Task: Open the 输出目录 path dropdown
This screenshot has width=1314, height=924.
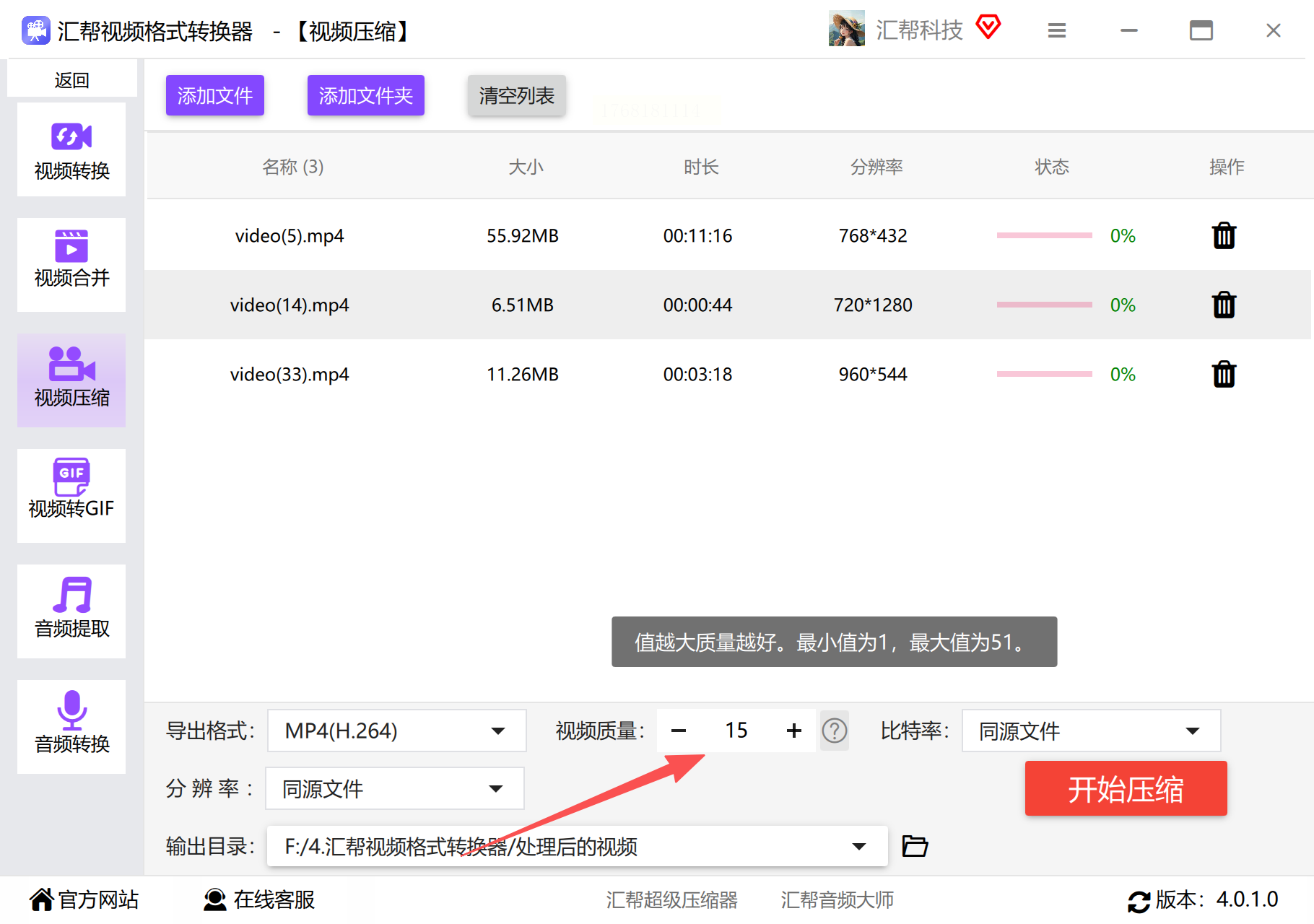Action: coord(858,846)
